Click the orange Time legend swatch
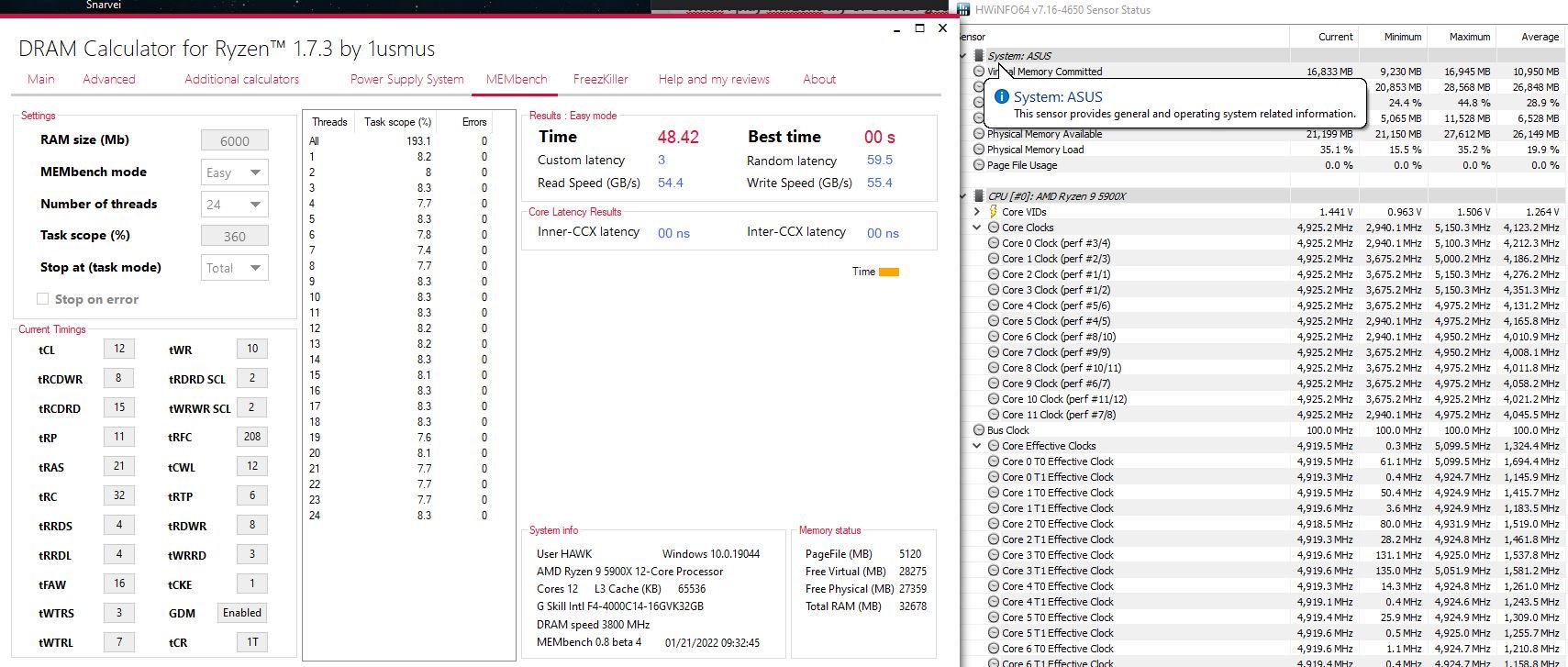 click(x=888, y=272)
